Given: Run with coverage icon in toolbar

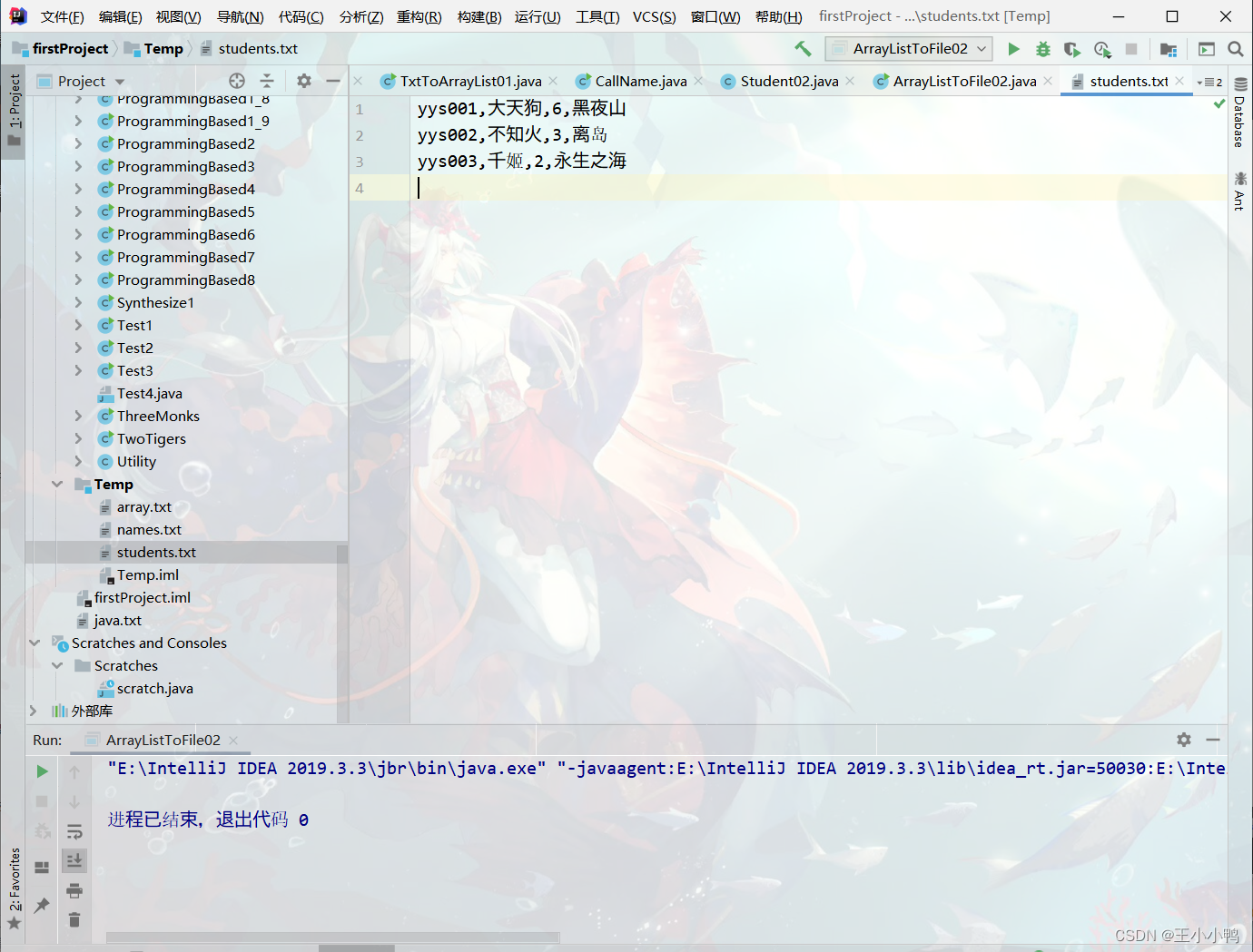Looking at the screenshot, I should click(1072, 49).
